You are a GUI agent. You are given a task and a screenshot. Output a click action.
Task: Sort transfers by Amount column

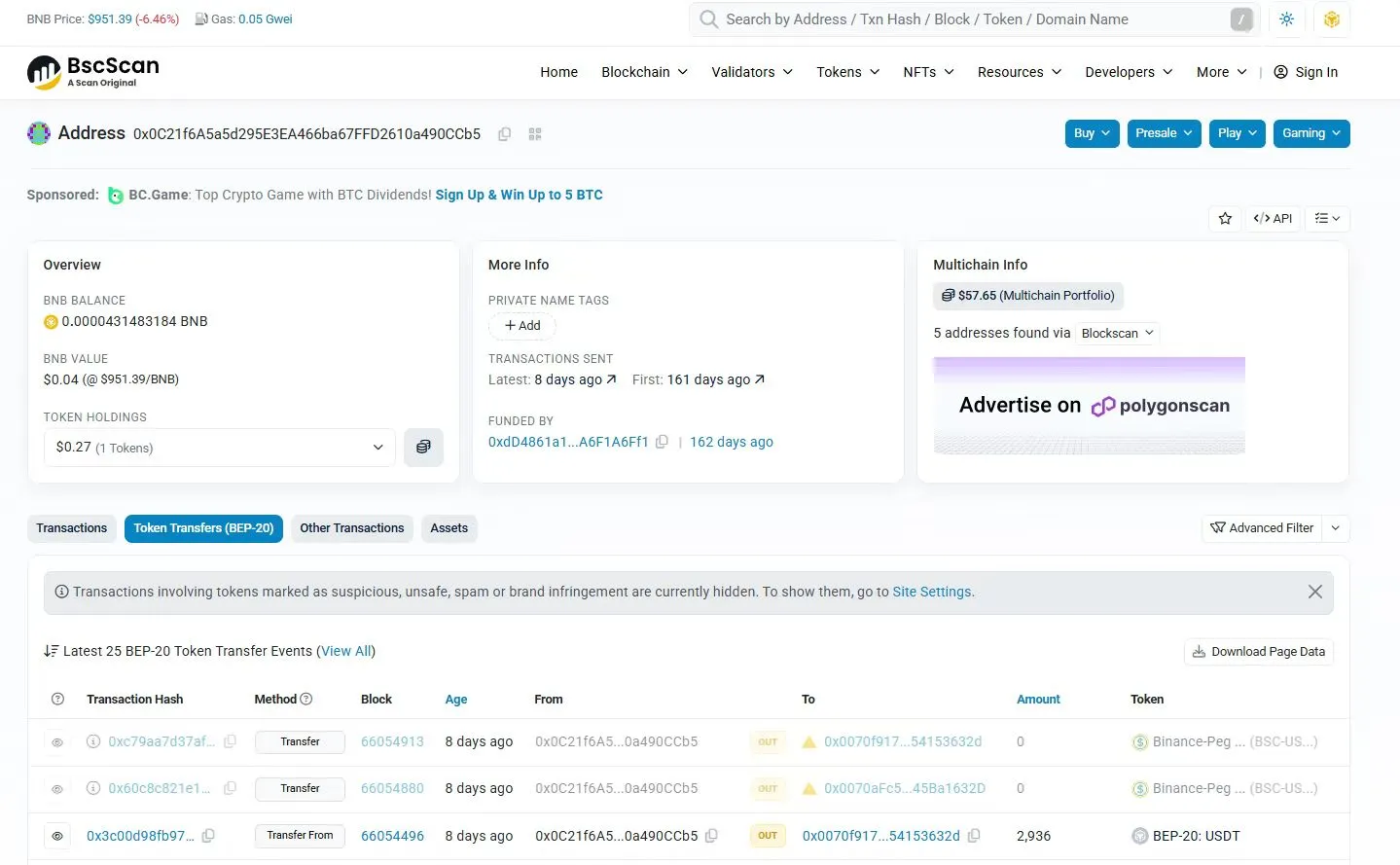click(1038, 700)
